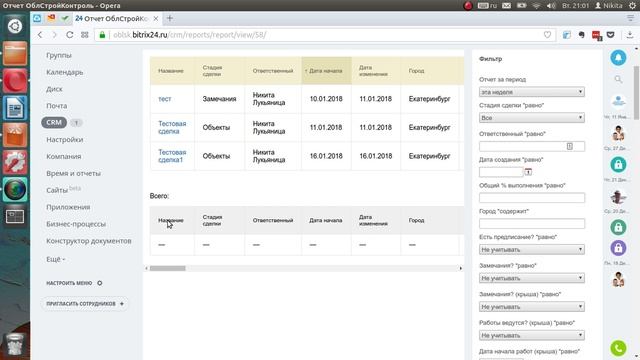The width and height of the screenshot is (640, 360).
Task: Click the Дата создания date input
Action: (501, 172)
